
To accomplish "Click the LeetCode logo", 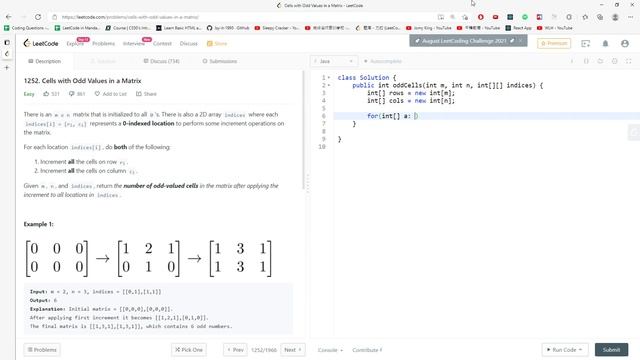I will [41, 43].
